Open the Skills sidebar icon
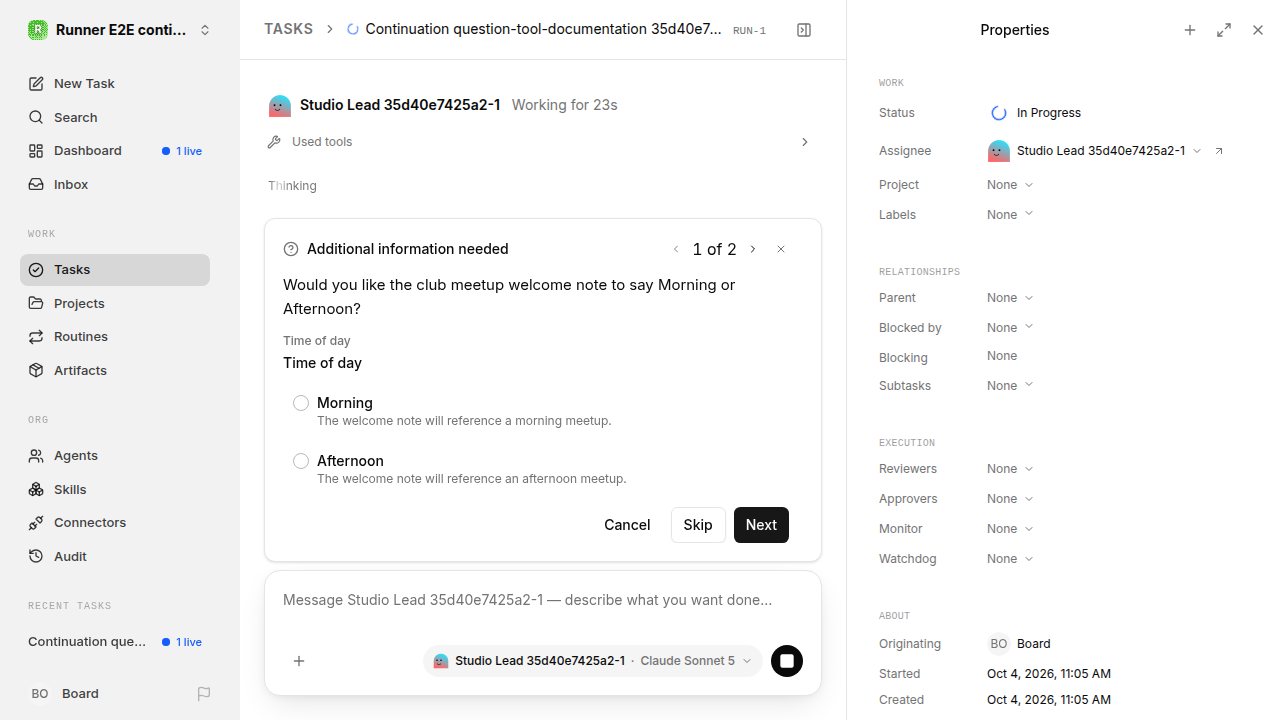The width and height of the screenshot is (1280, 720). (36, 490)
